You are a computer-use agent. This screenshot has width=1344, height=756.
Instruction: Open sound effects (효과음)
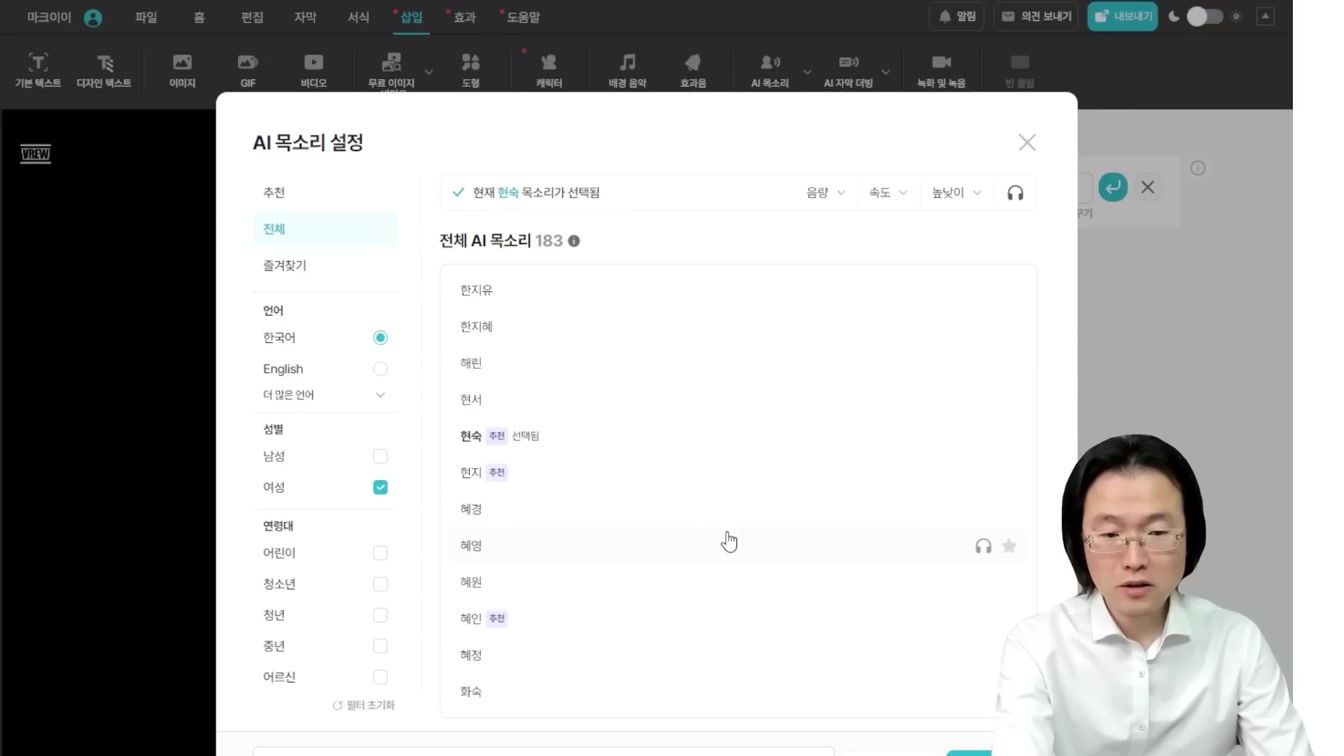tap(693, 70)
